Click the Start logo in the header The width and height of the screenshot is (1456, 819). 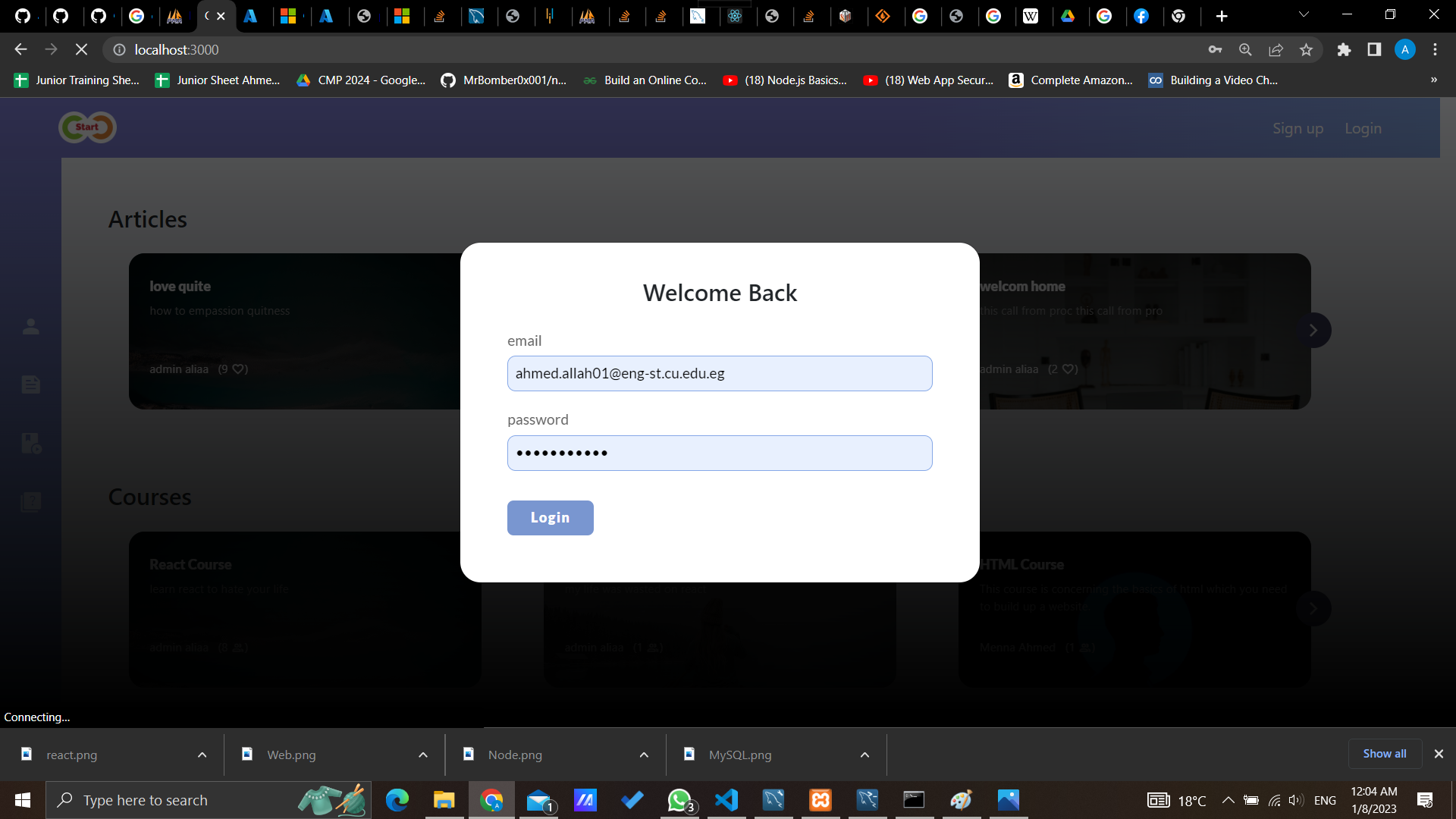pyautogui.click(x=87, y=127)
